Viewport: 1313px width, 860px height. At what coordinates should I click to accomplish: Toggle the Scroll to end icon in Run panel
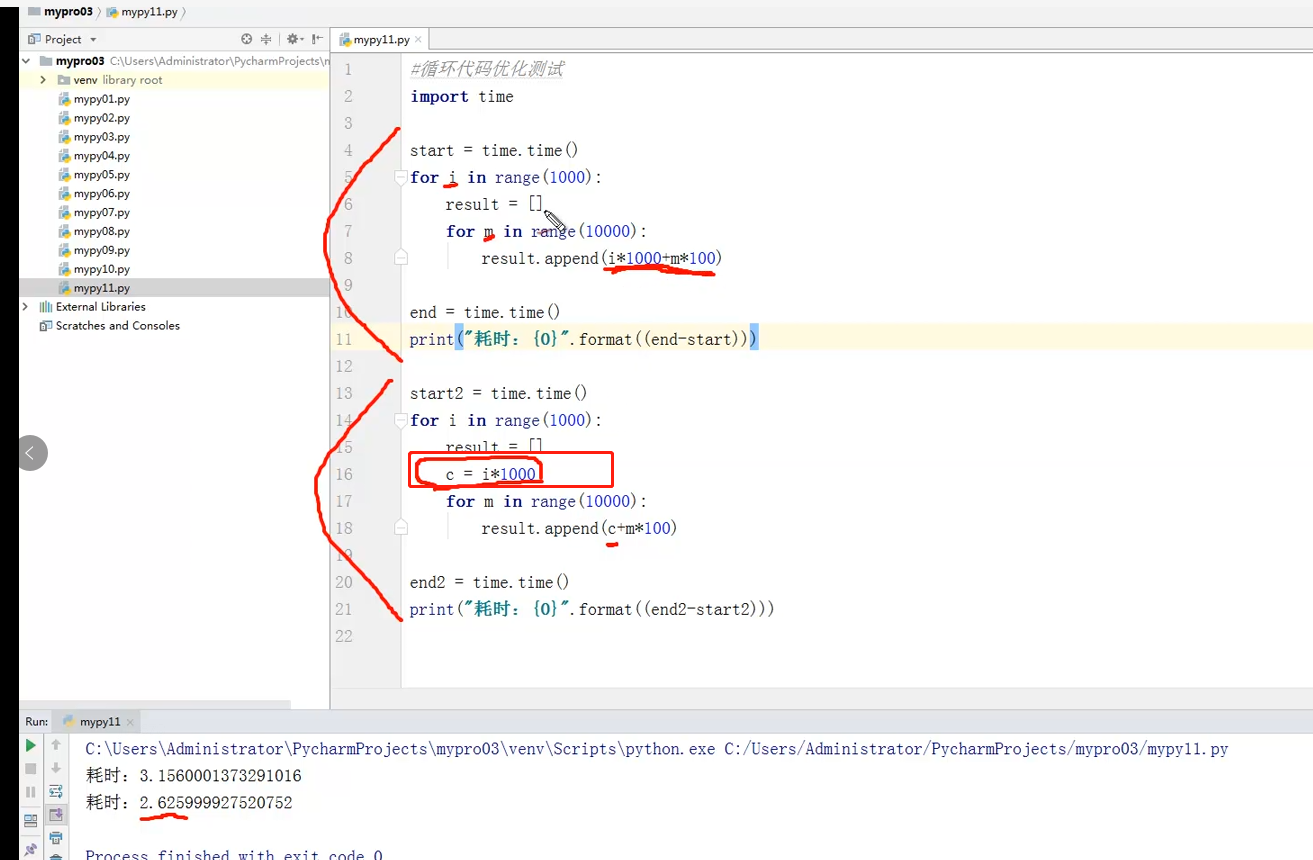(x=56, y=814)
